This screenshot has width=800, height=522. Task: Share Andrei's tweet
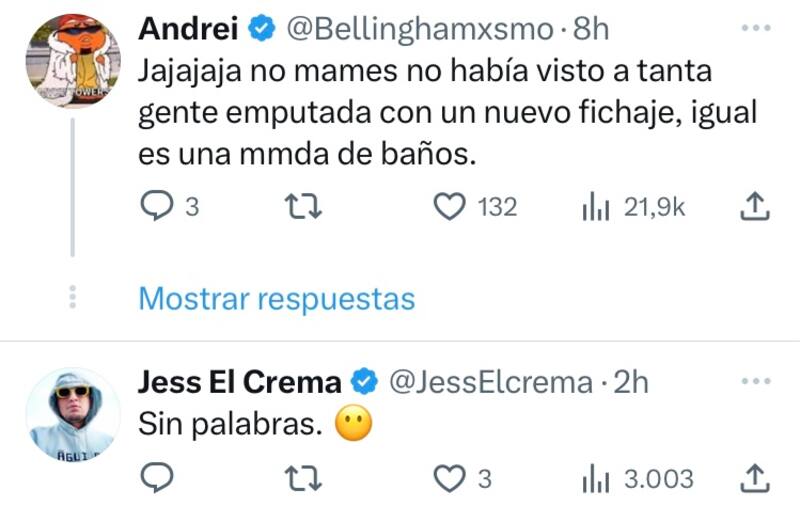(755, 207)
